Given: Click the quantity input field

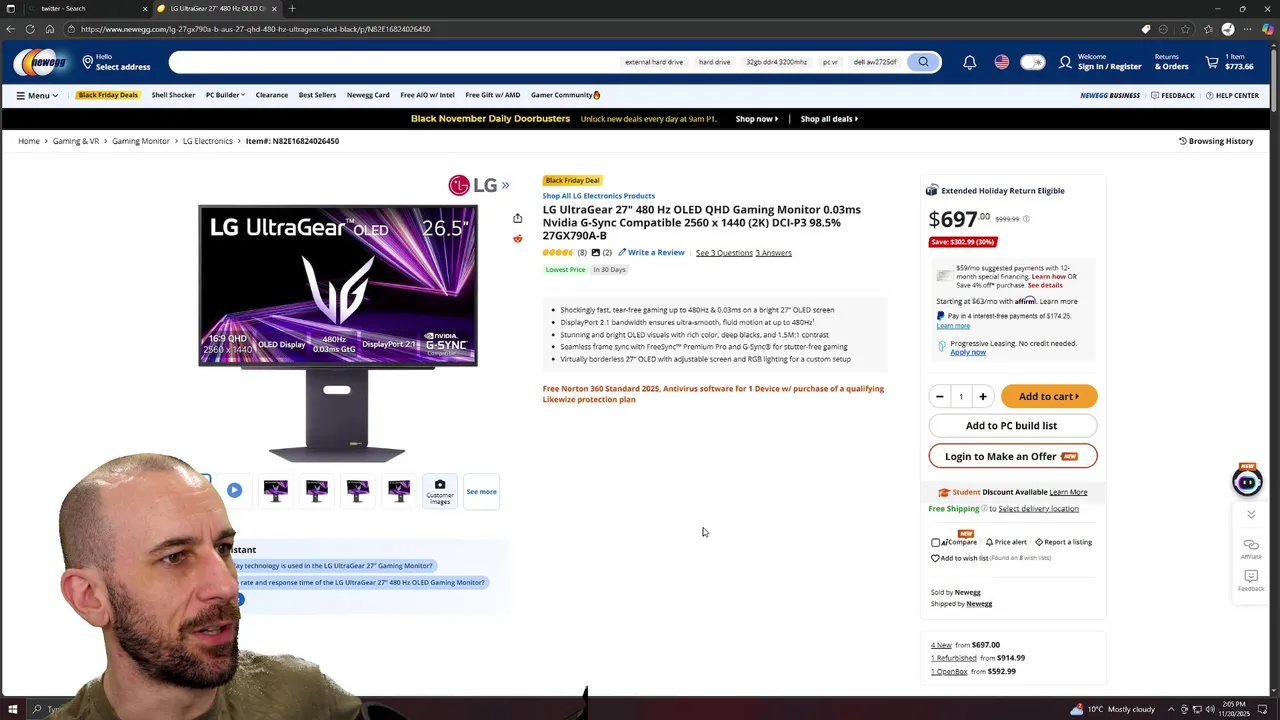Looking at the screenshot, I should click(x=961, y=397).
